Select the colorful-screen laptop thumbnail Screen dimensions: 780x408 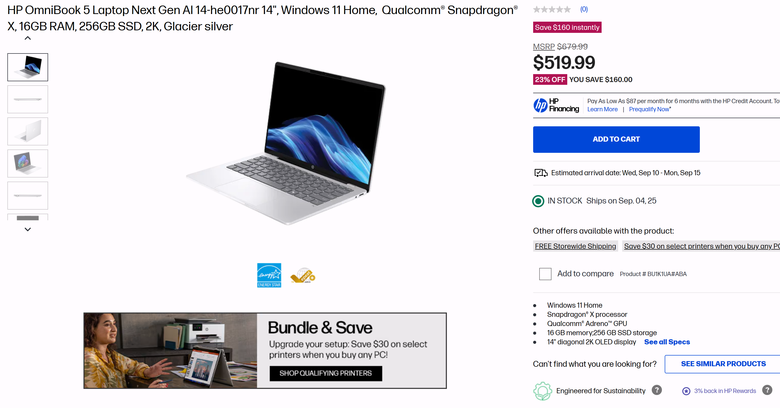coord(28,163)
